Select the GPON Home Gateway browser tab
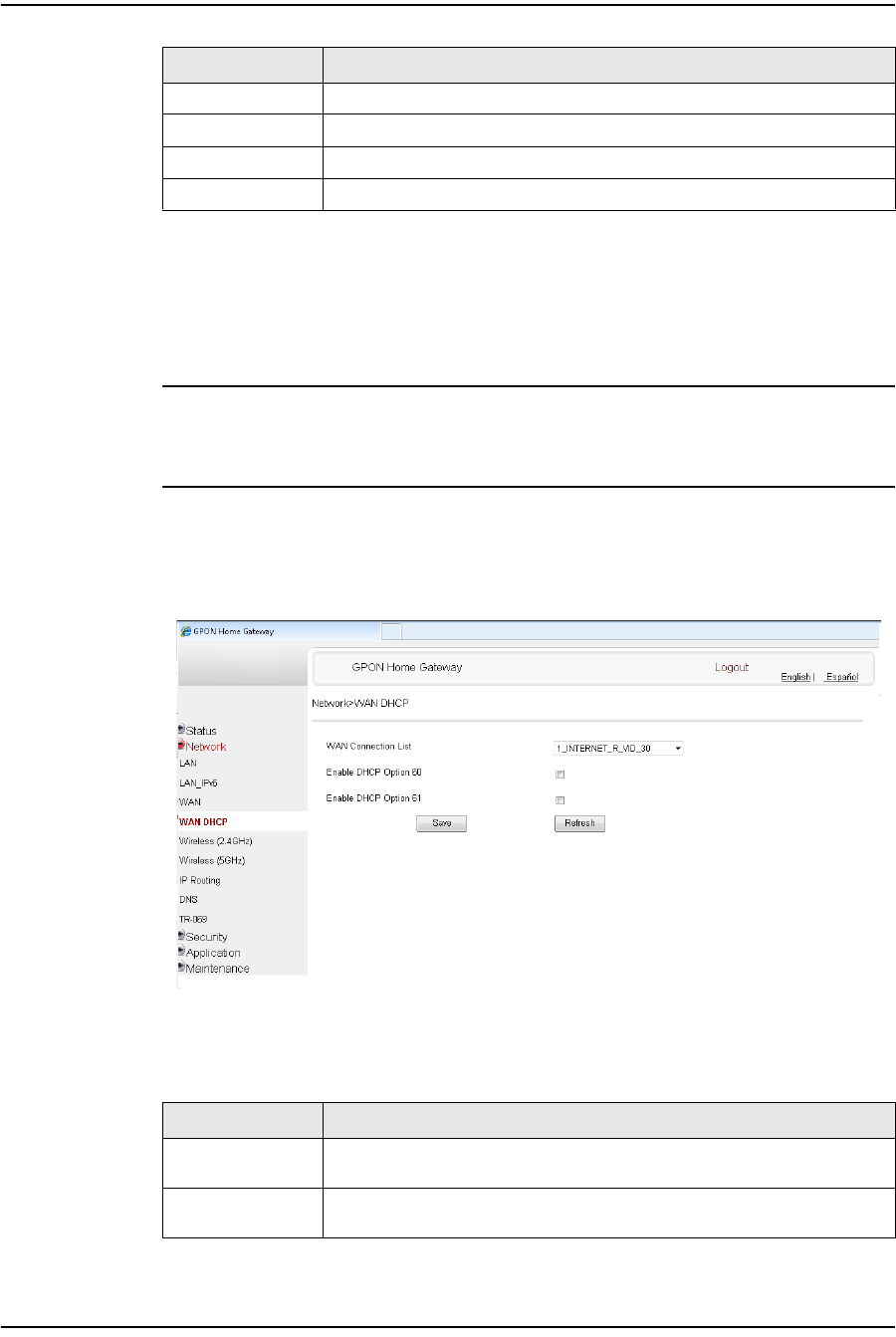This screenshot has height=1337, width=896. 278,630
